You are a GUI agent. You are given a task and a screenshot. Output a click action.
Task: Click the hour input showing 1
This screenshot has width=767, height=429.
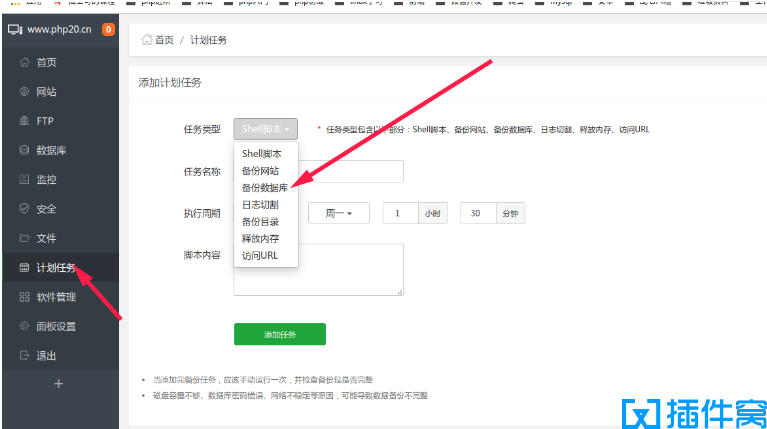(x=401, y=213)
